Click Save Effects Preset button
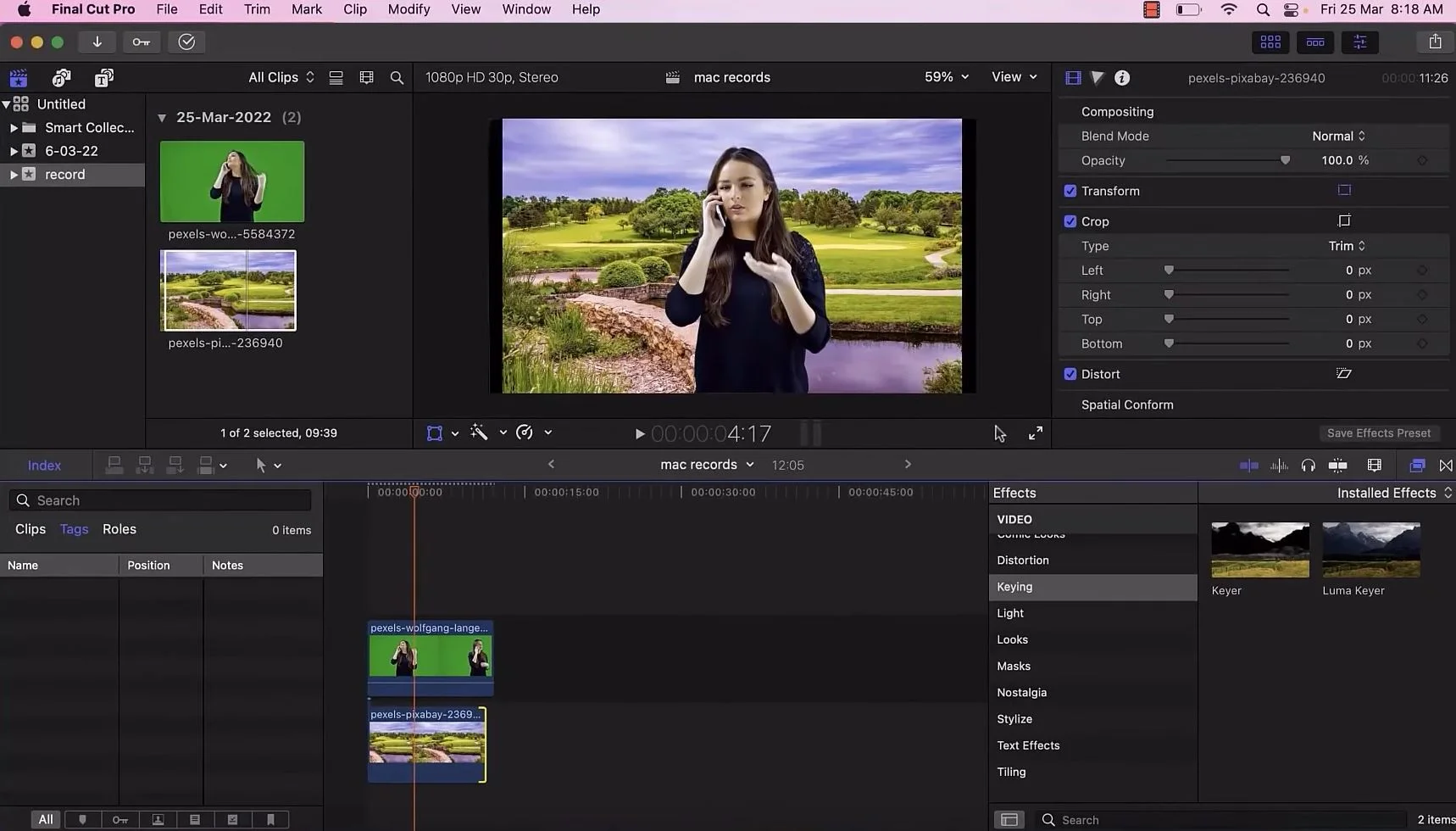 point(1378,433)
